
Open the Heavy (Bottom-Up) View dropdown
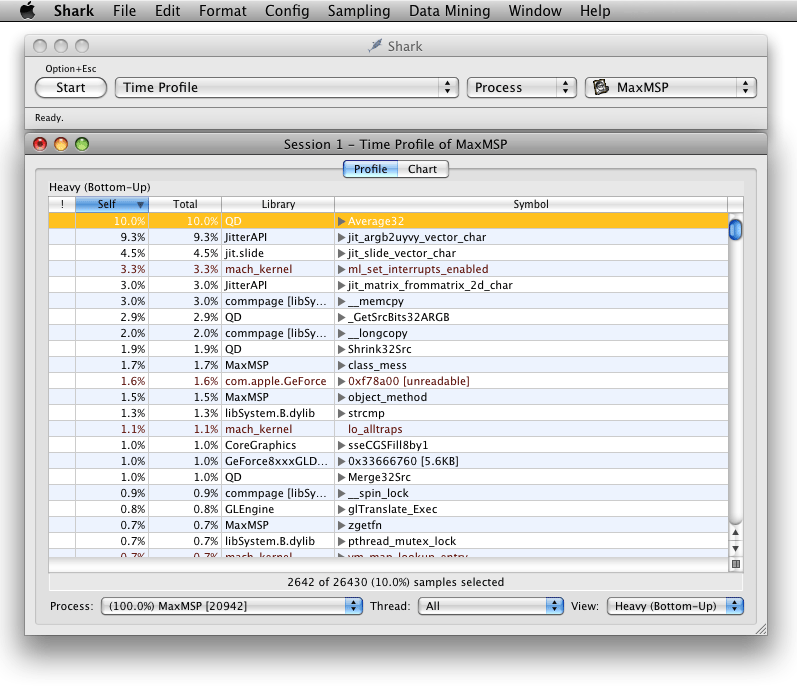point(677,606)
